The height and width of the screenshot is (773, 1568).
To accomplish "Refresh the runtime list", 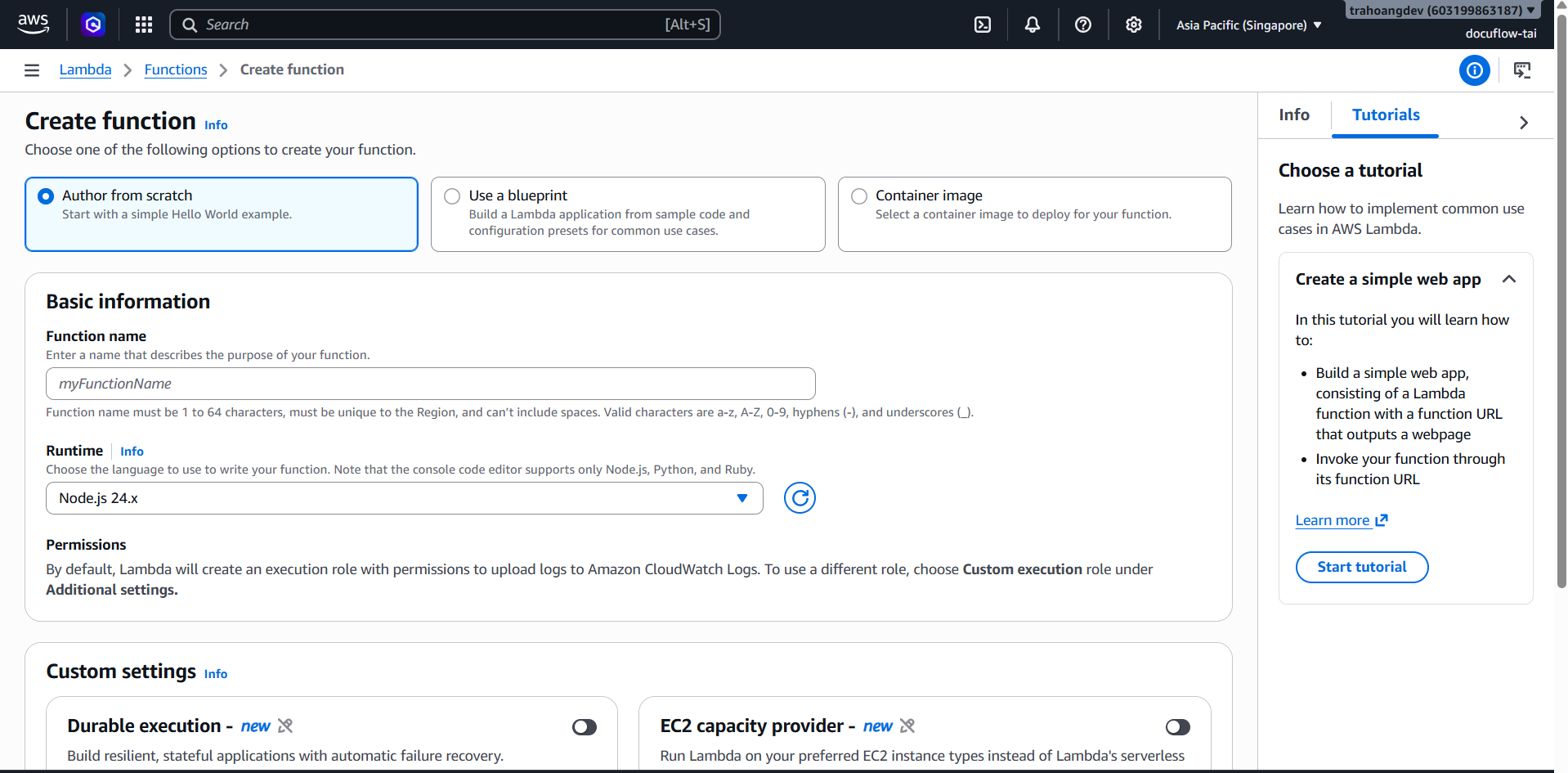I will (x=800, y=498).
